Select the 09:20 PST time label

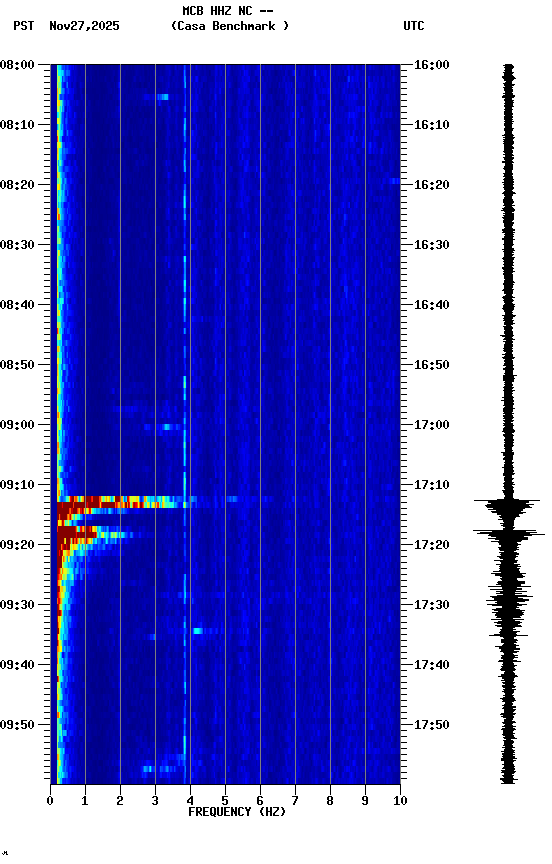click(x=17, y=545)
